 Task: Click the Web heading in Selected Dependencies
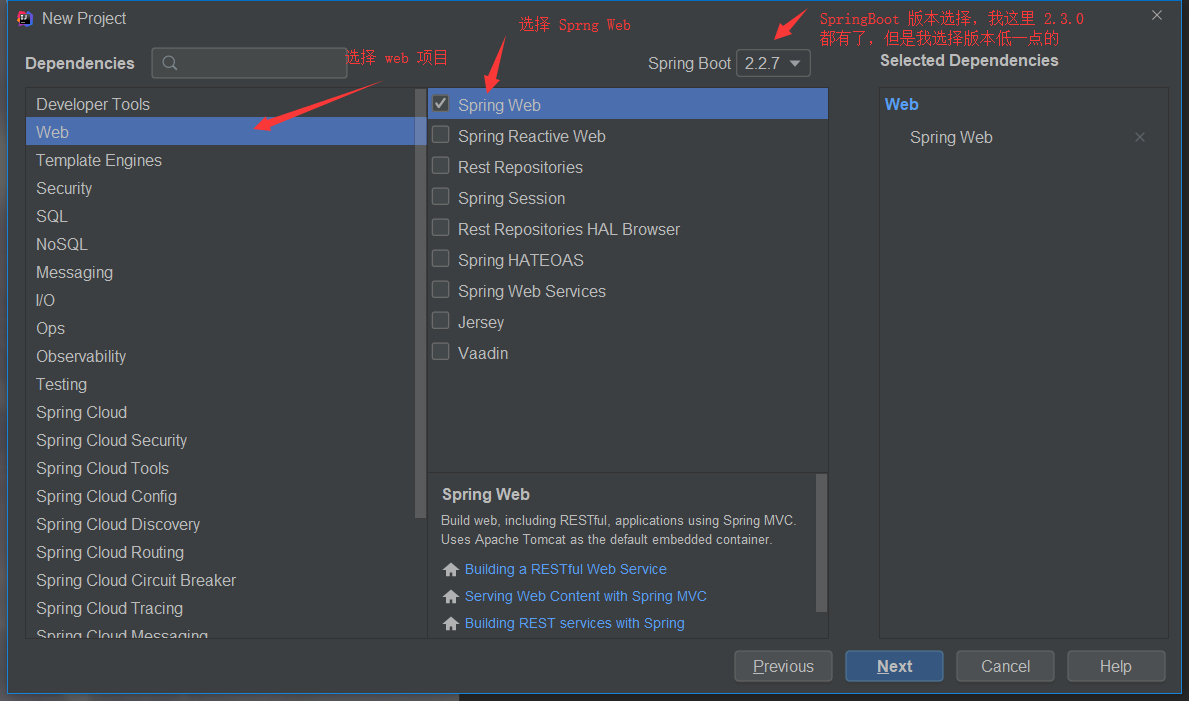[902, 105]
